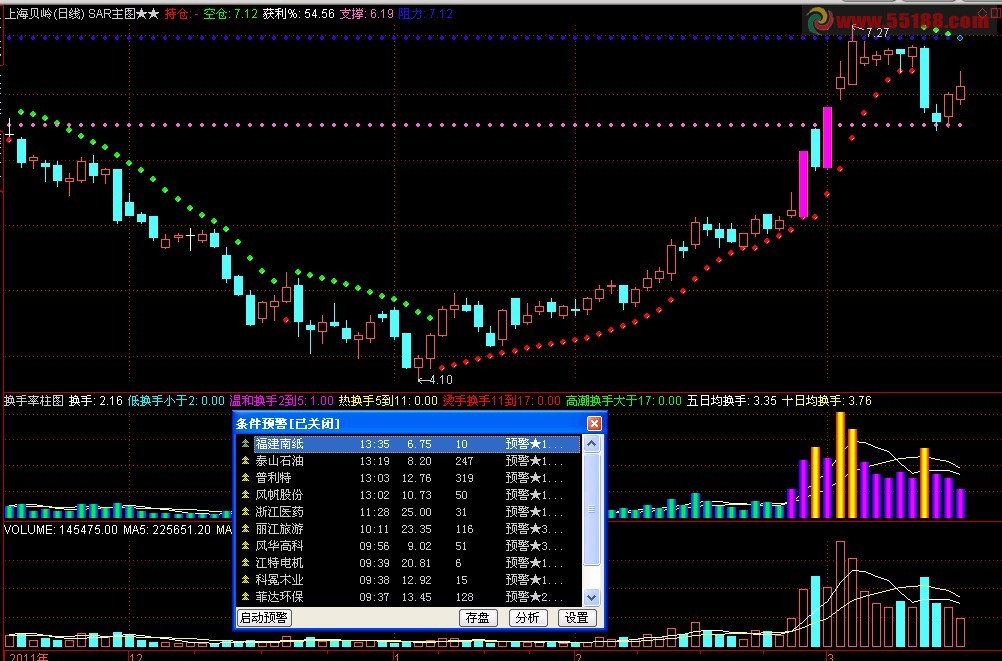Click the 存盘 button

coord(477,618)
